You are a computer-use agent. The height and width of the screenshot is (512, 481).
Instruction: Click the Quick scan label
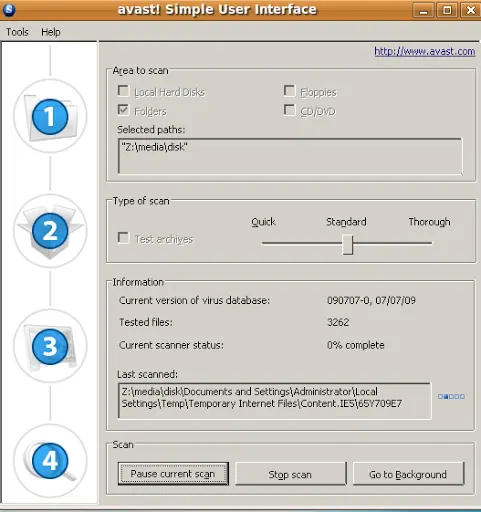tap(263, 222)
